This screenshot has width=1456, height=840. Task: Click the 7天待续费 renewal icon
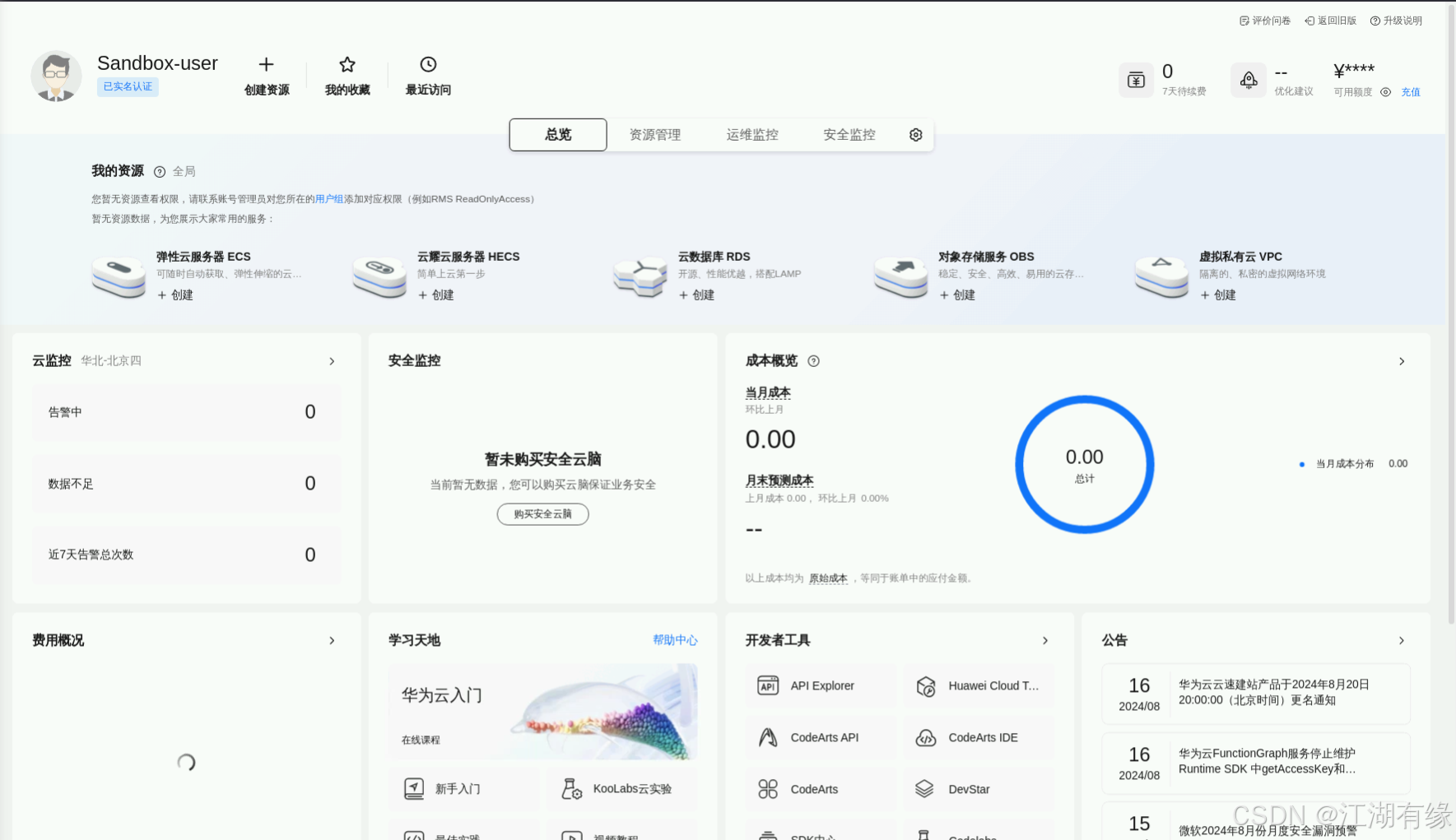pyautogui.click(x=1136, y=80)
